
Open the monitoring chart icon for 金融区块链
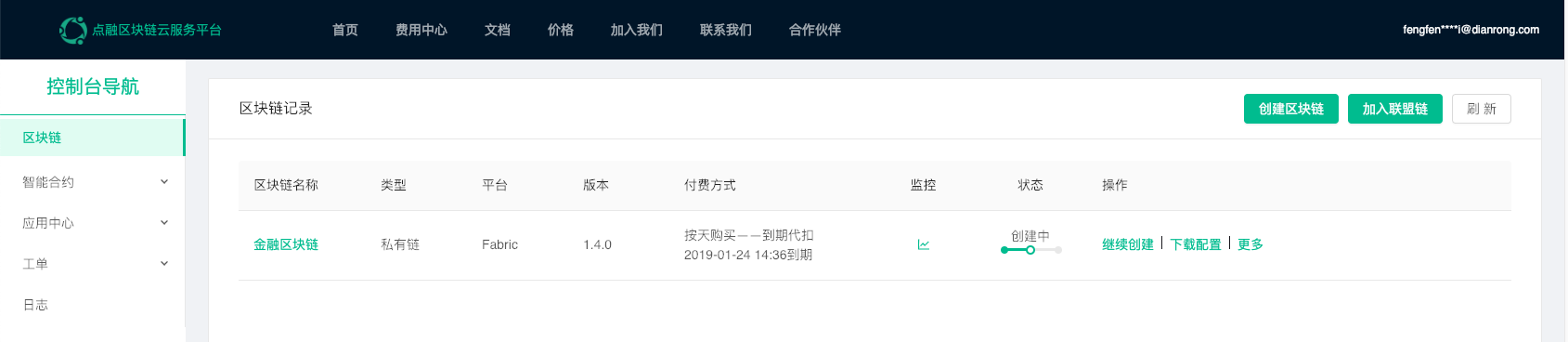[x=924, y=244]
